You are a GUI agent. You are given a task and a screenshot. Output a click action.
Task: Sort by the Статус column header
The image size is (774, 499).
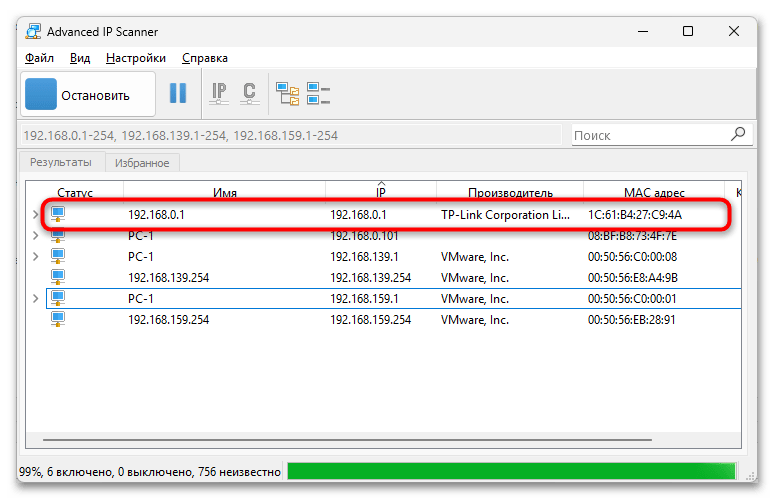(x=75, y=192)
